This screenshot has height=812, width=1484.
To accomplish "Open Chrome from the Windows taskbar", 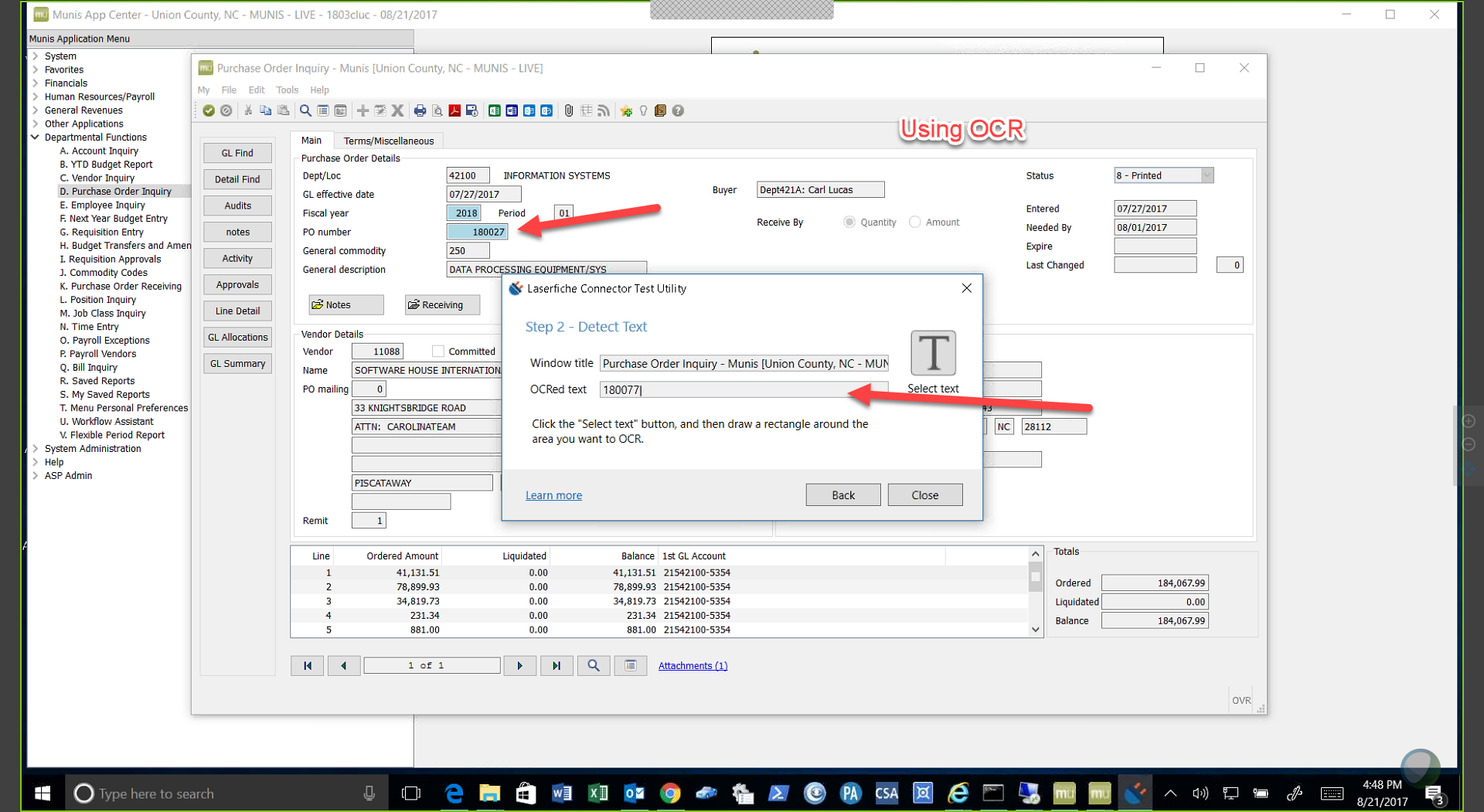I will [669, 793].
